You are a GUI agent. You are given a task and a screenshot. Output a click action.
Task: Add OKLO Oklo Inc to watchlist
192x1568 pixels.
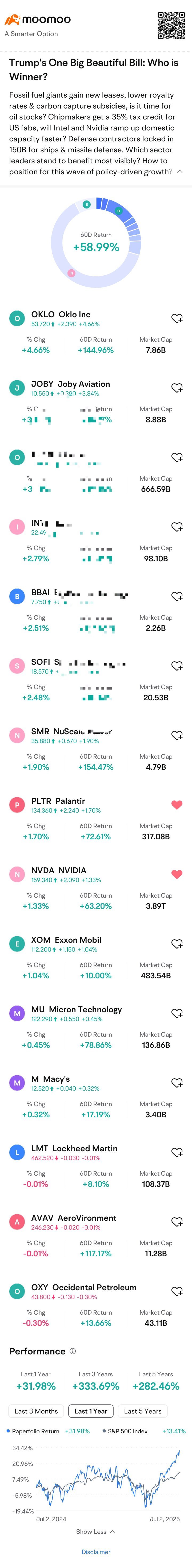click(x=177, y=318)
